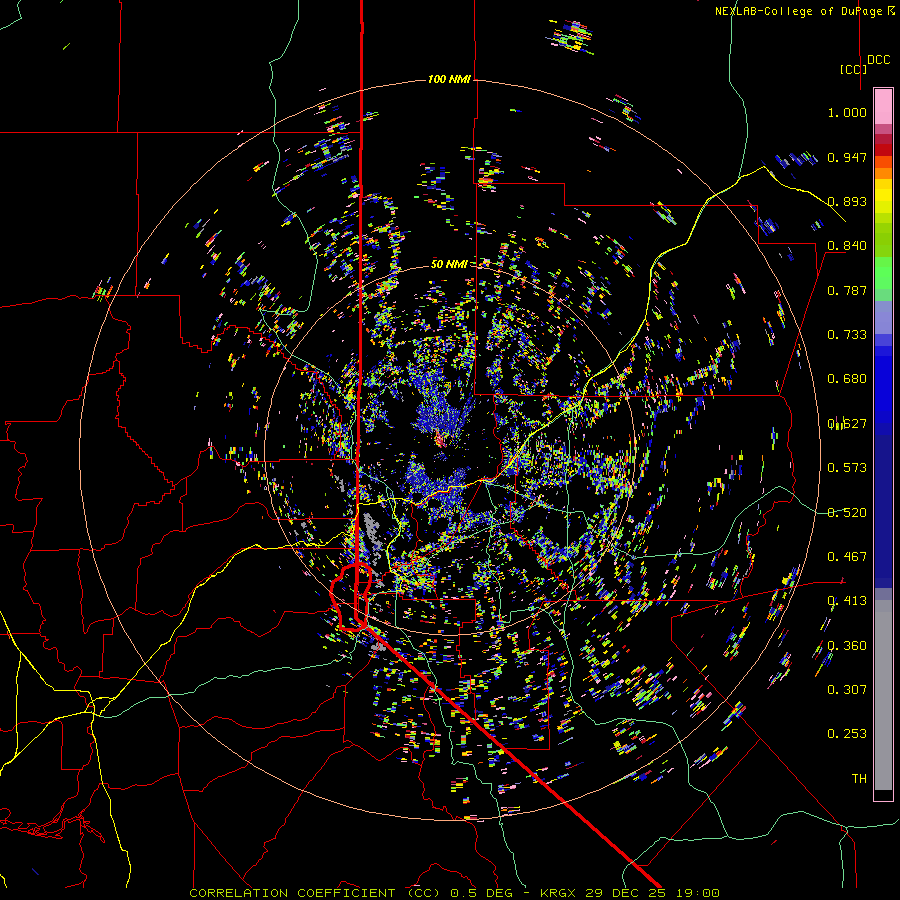Select the 0.787 legend value
Viewport: 900px width, 900px height.
click(847, 290)
